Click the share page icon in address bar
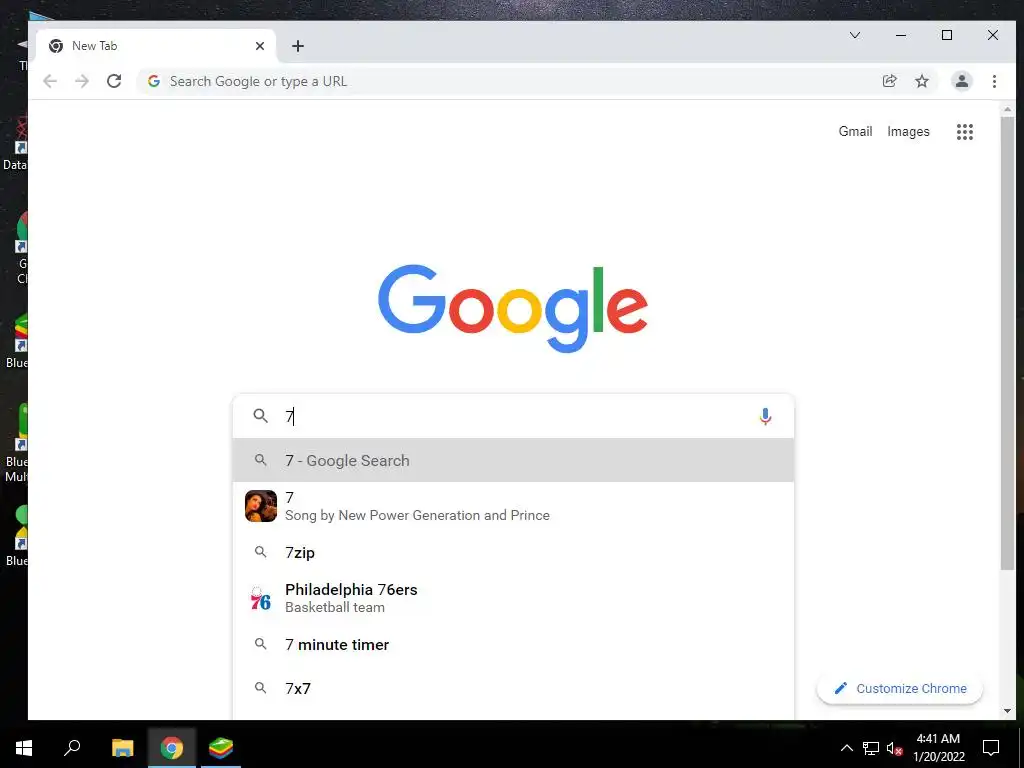 point(889,81)
